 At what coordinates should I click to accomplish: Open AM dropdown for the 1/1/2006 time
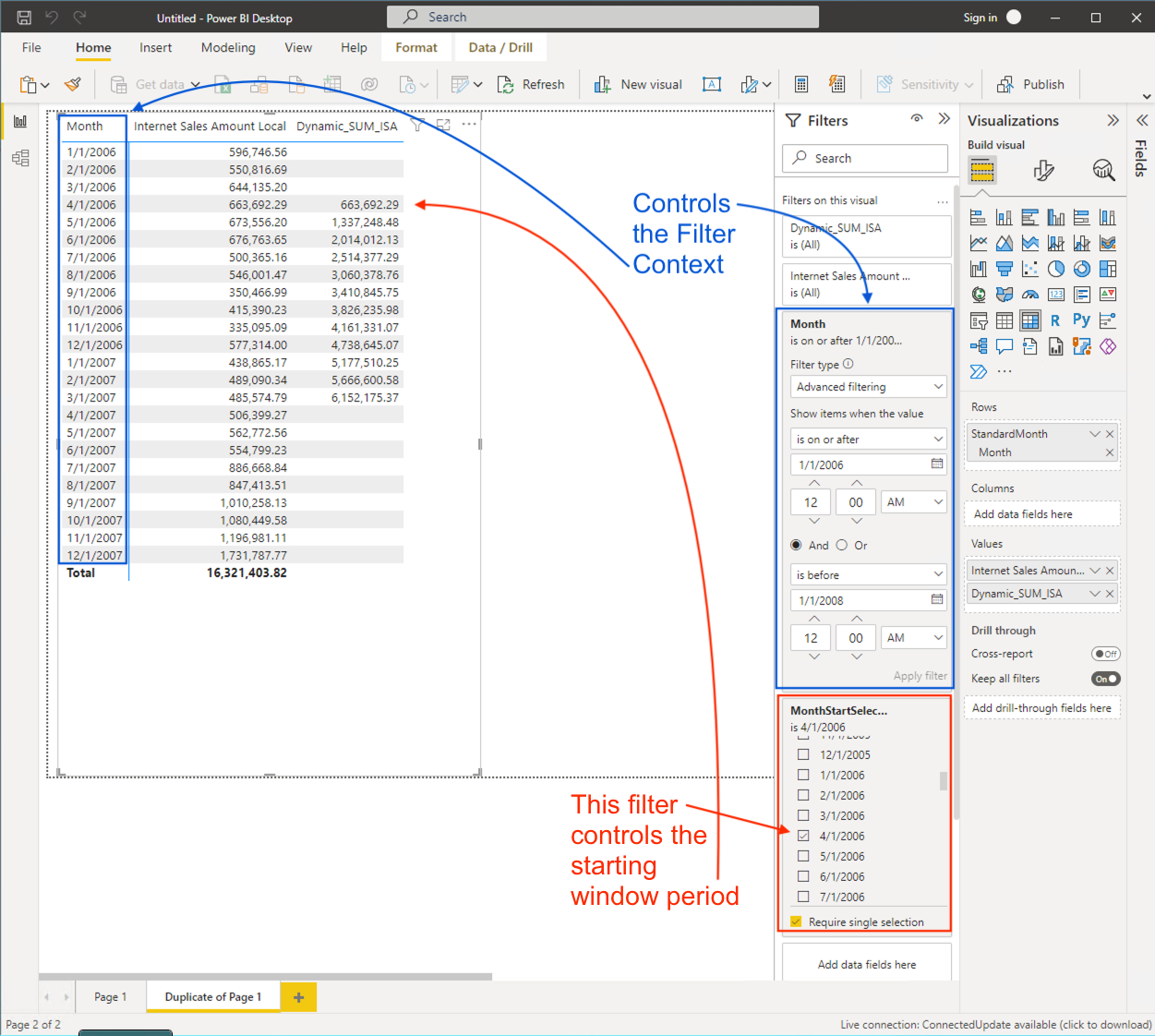tap(913, 502)
